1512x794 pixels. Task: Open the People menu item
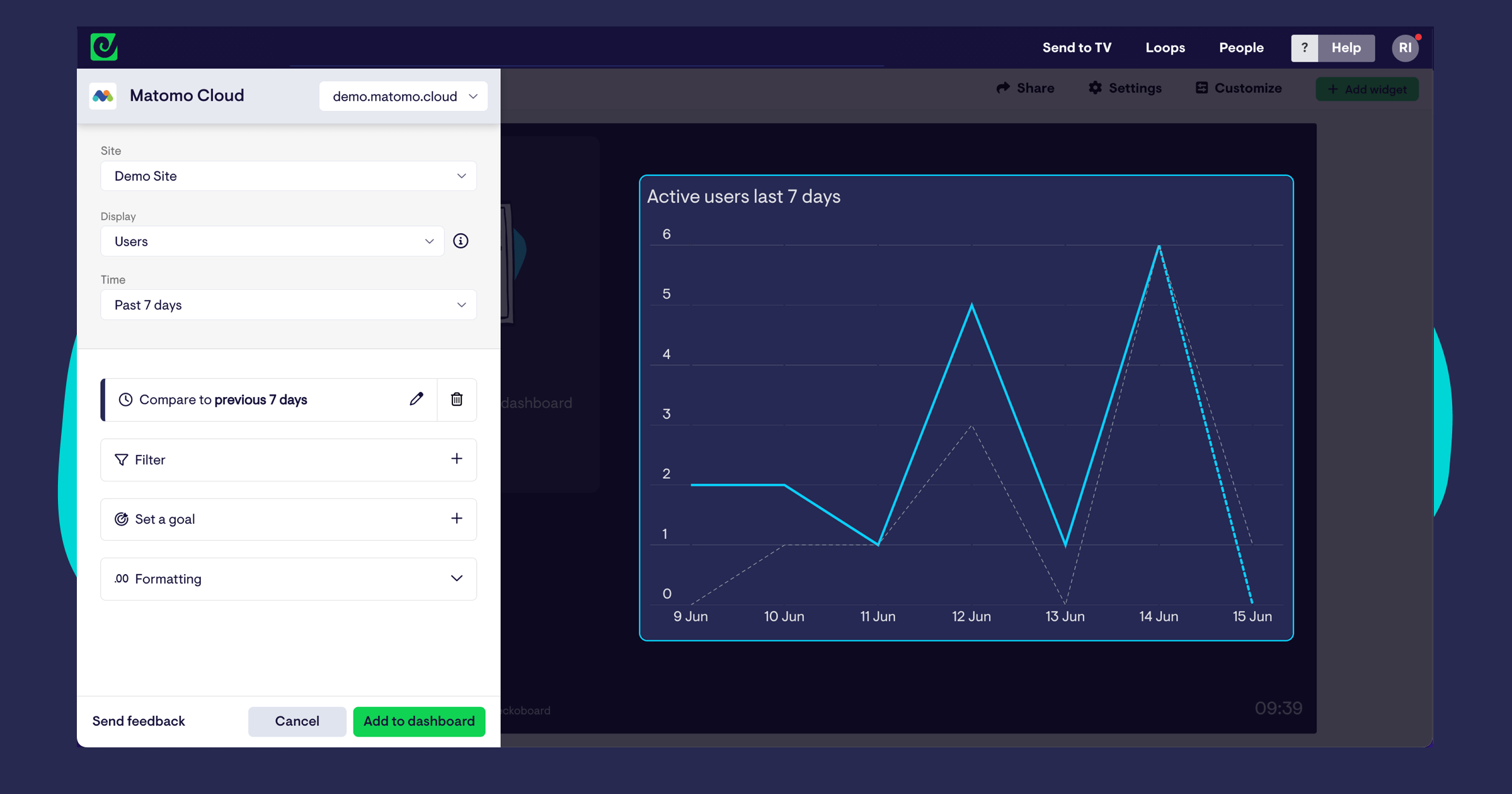(1241, 48)
